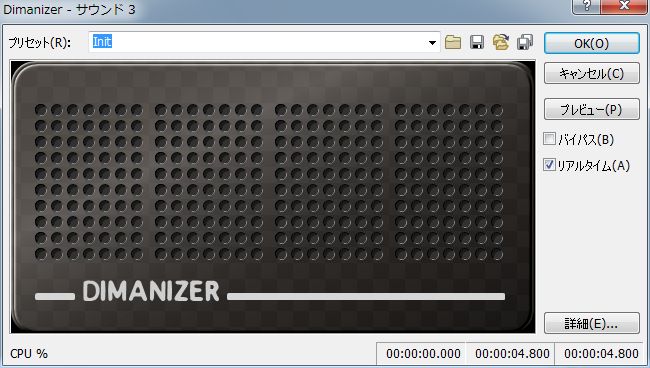Click the middle 00:00:04.800 time field
650x368 pixels.
512,353
